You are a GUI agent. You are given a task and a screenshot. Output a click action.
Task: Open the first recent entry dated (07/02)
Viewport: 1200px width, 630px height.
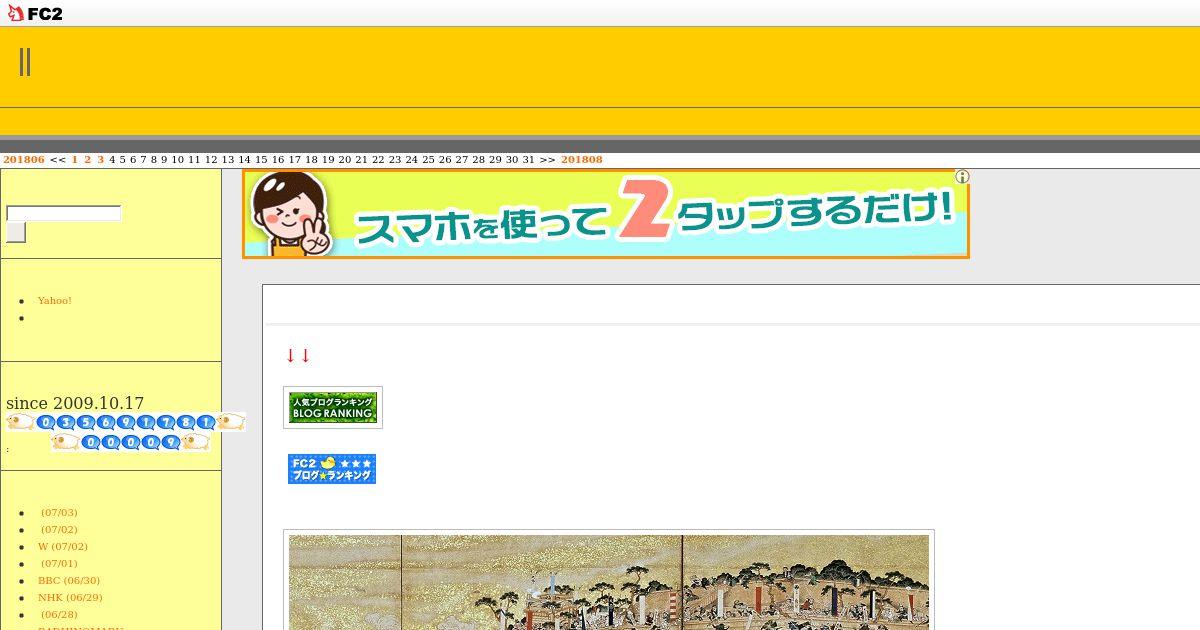[59, 529]
